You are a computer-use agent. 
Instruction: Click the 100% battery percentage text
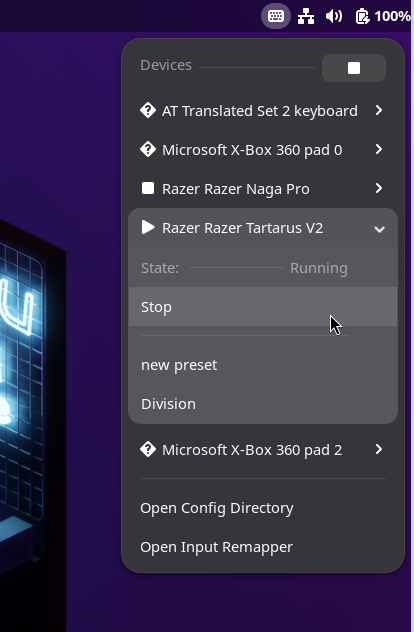pos(393,16)
